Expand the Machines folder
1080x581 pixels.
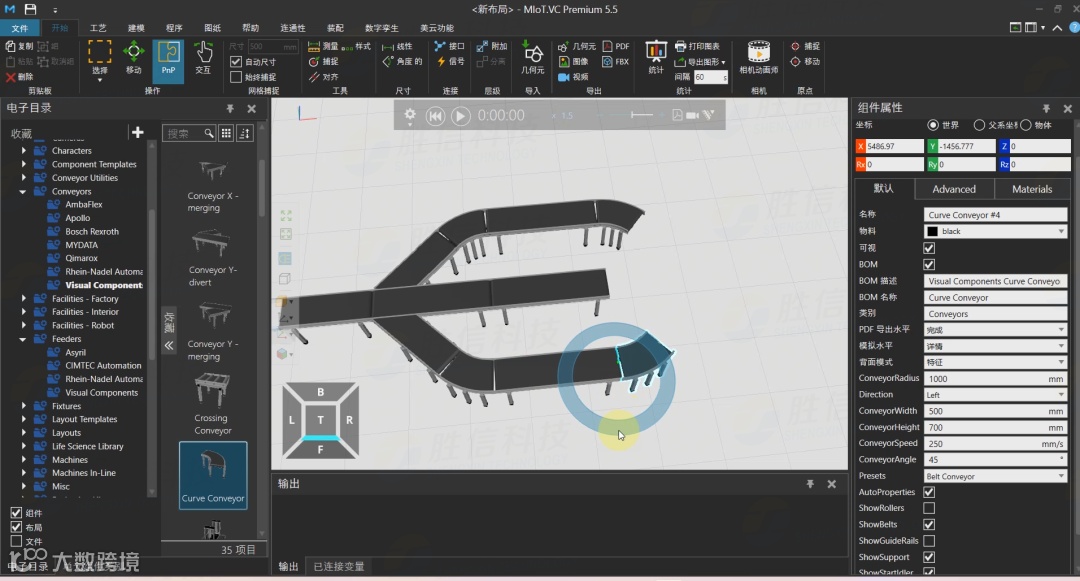[x=23, y=460]
